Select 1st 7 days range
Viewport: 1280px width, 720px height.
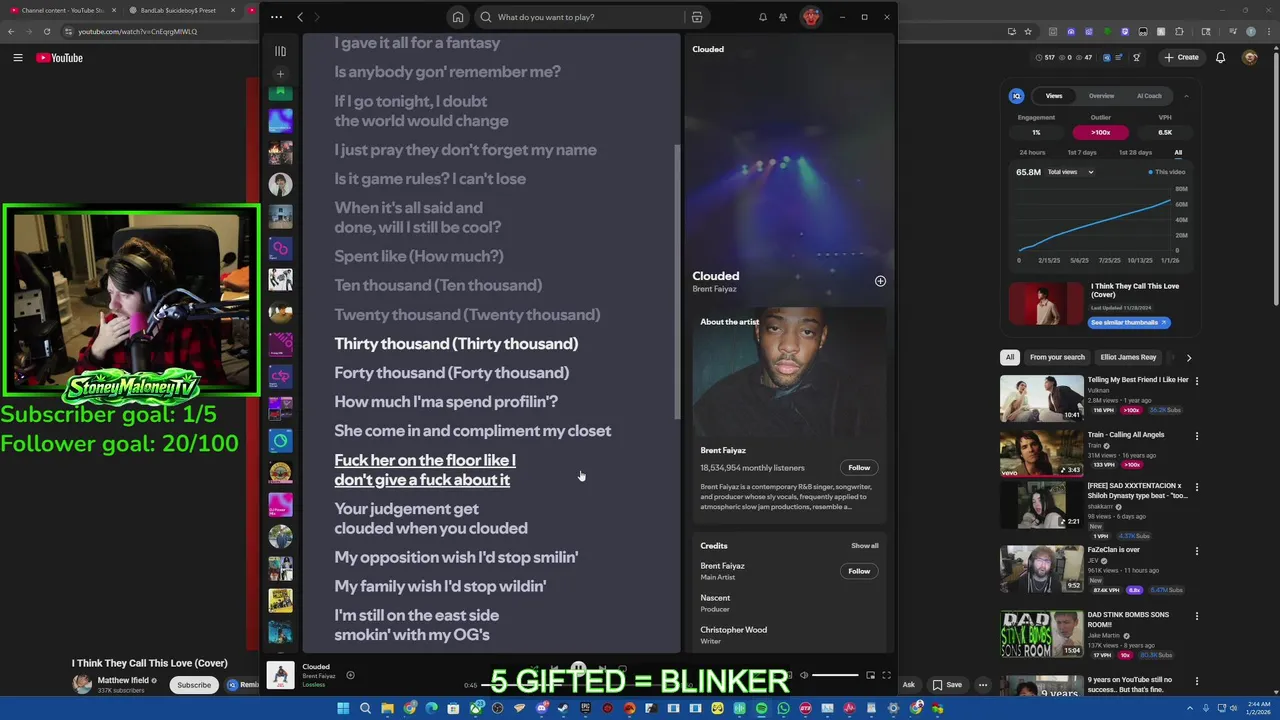click(1081, 152)
